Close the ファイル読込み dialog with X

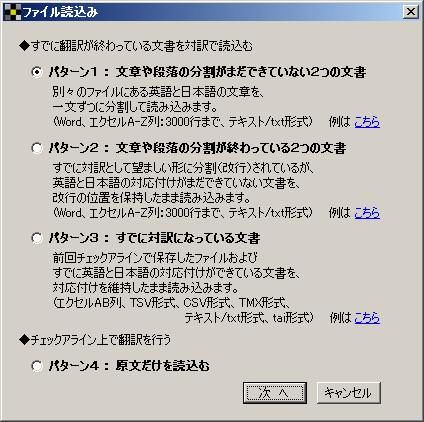coord(411,12)
